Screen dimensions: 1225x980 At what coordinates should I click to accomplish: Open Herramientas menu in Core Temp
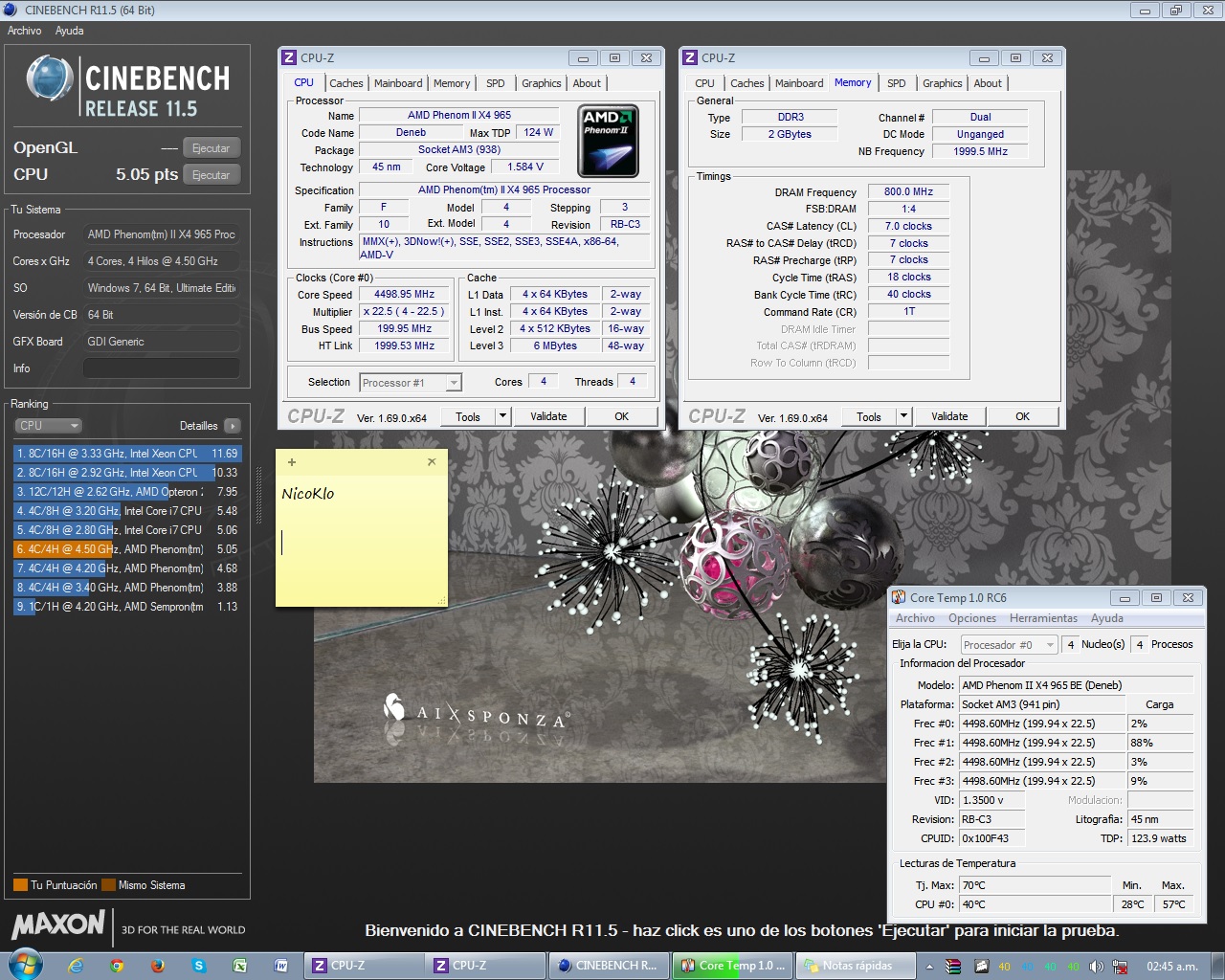1043,618
